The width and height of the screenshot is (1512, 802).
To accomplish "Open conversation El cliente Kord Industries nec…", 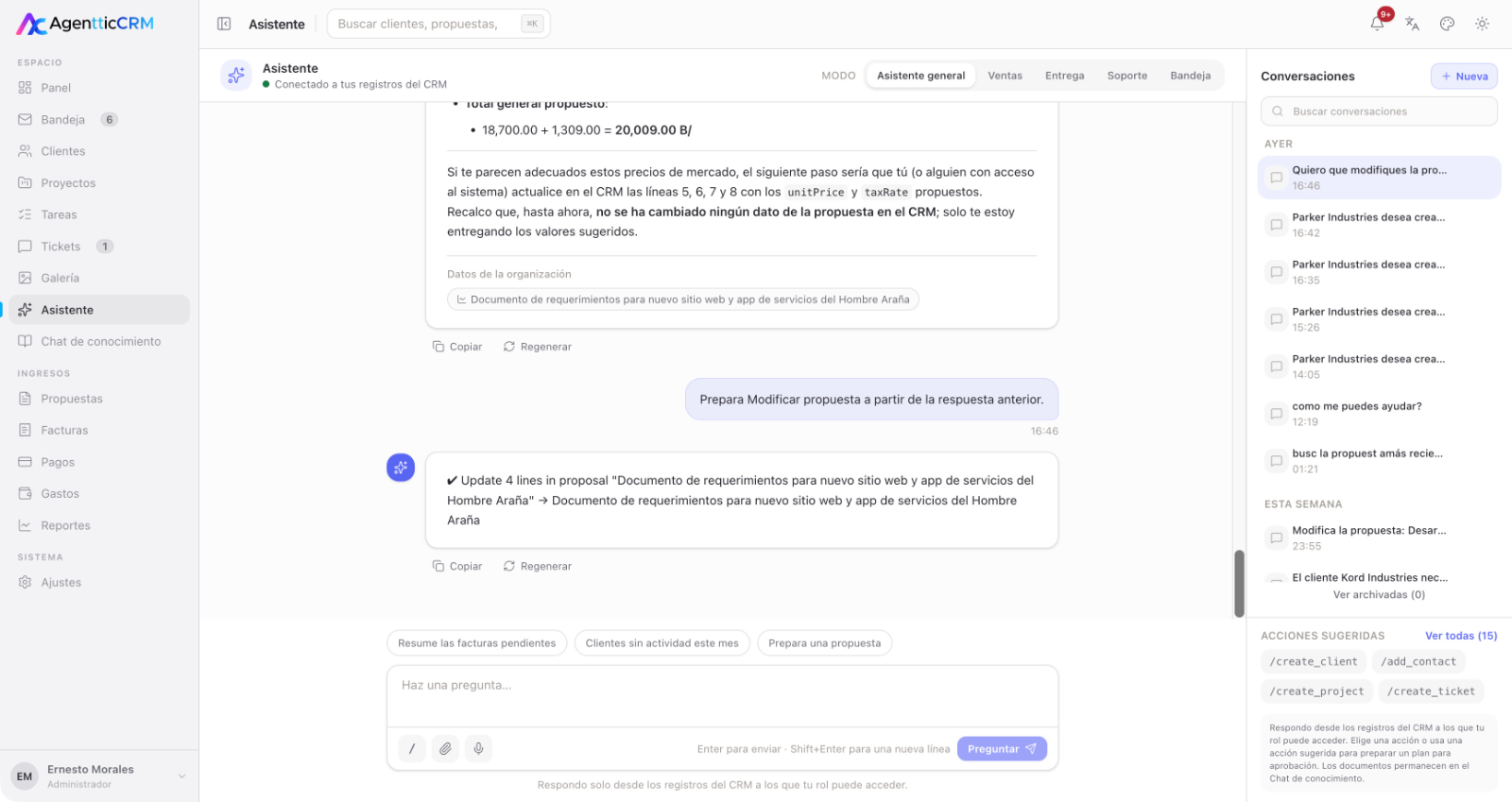I will click(x=1379, y=576).
